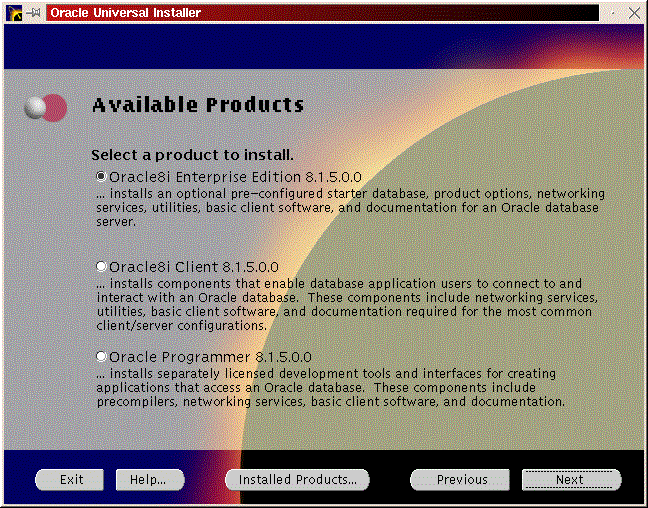
Task: Click the Oracle spheres logo beside Available Products
Action: (x=46, y=106)
